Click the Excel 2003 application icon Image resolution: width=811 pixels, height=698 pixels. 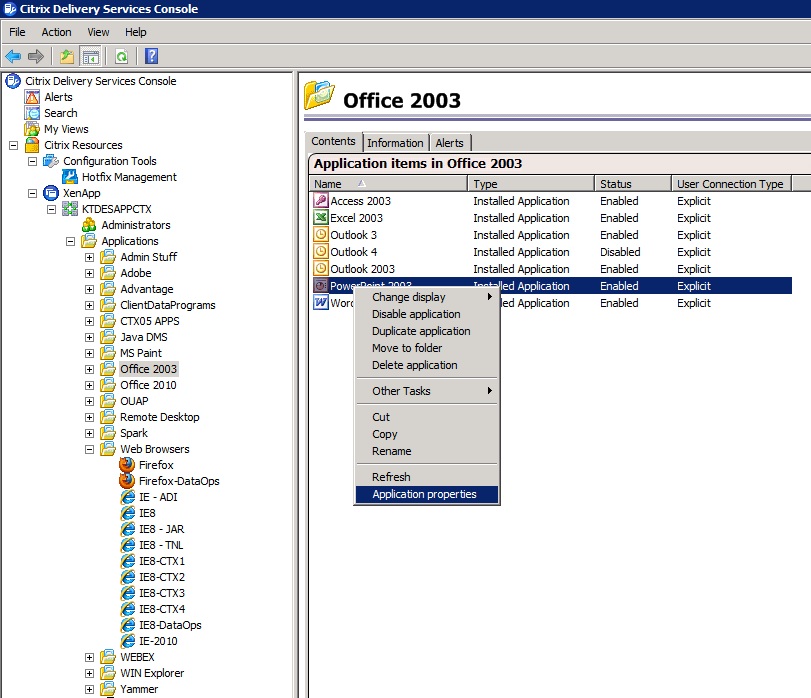[x=321, y=218]
